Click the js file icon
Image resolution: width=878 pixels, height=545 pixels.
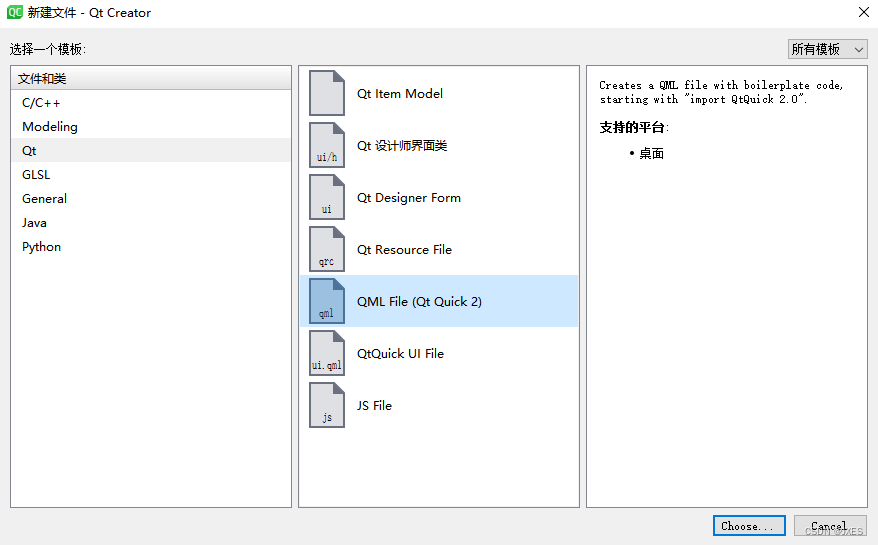[327, 406]
